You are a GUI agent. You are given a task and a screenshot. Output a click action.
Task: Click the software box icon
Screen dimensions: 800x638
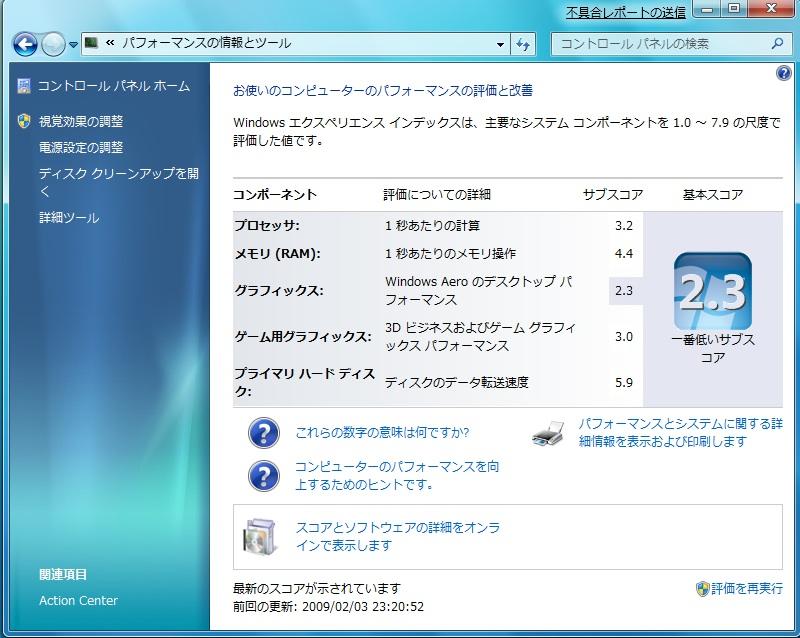coord(261,537)
